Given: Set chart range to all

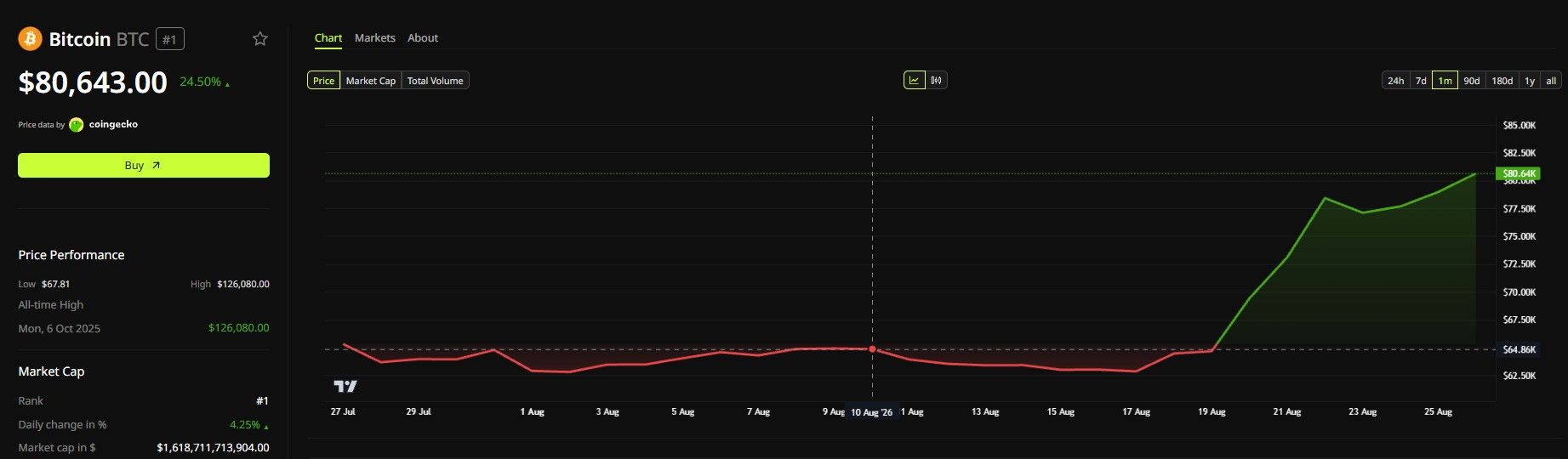Looking at the screenshot, I should coord(1551,80).
